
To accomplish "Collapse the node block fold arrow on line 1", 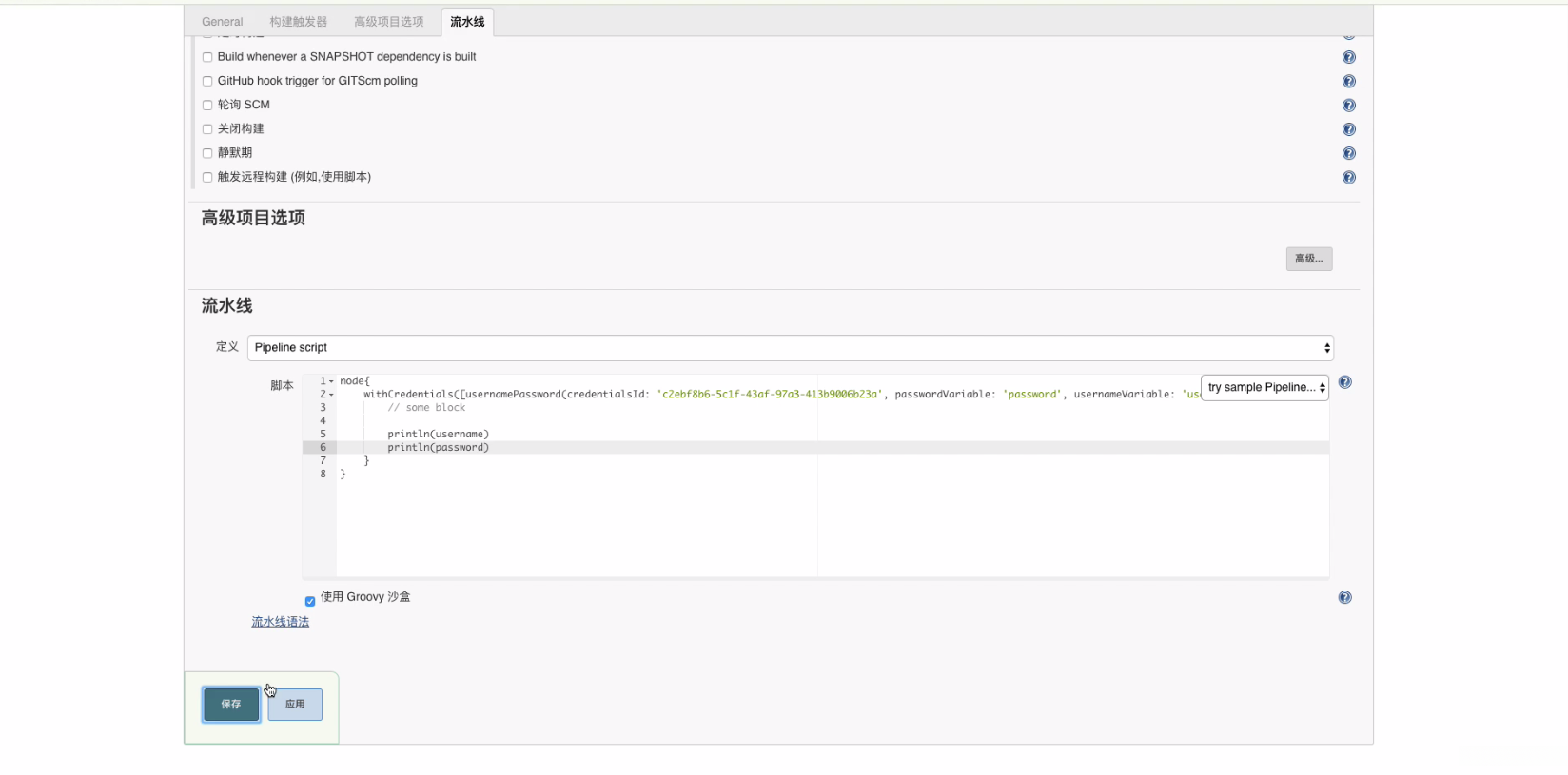I will (331, 381).
